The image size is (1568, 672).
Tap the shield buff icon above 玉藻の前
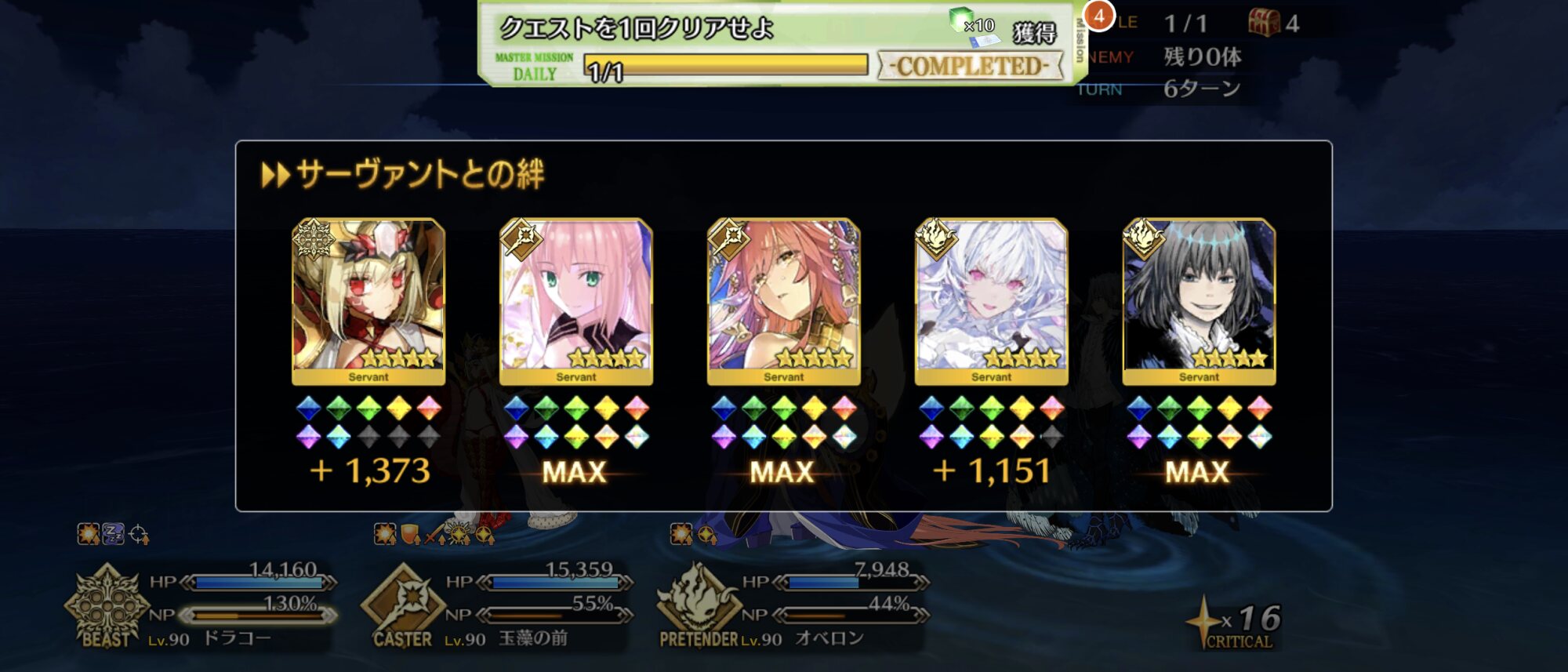click(410, 535)
